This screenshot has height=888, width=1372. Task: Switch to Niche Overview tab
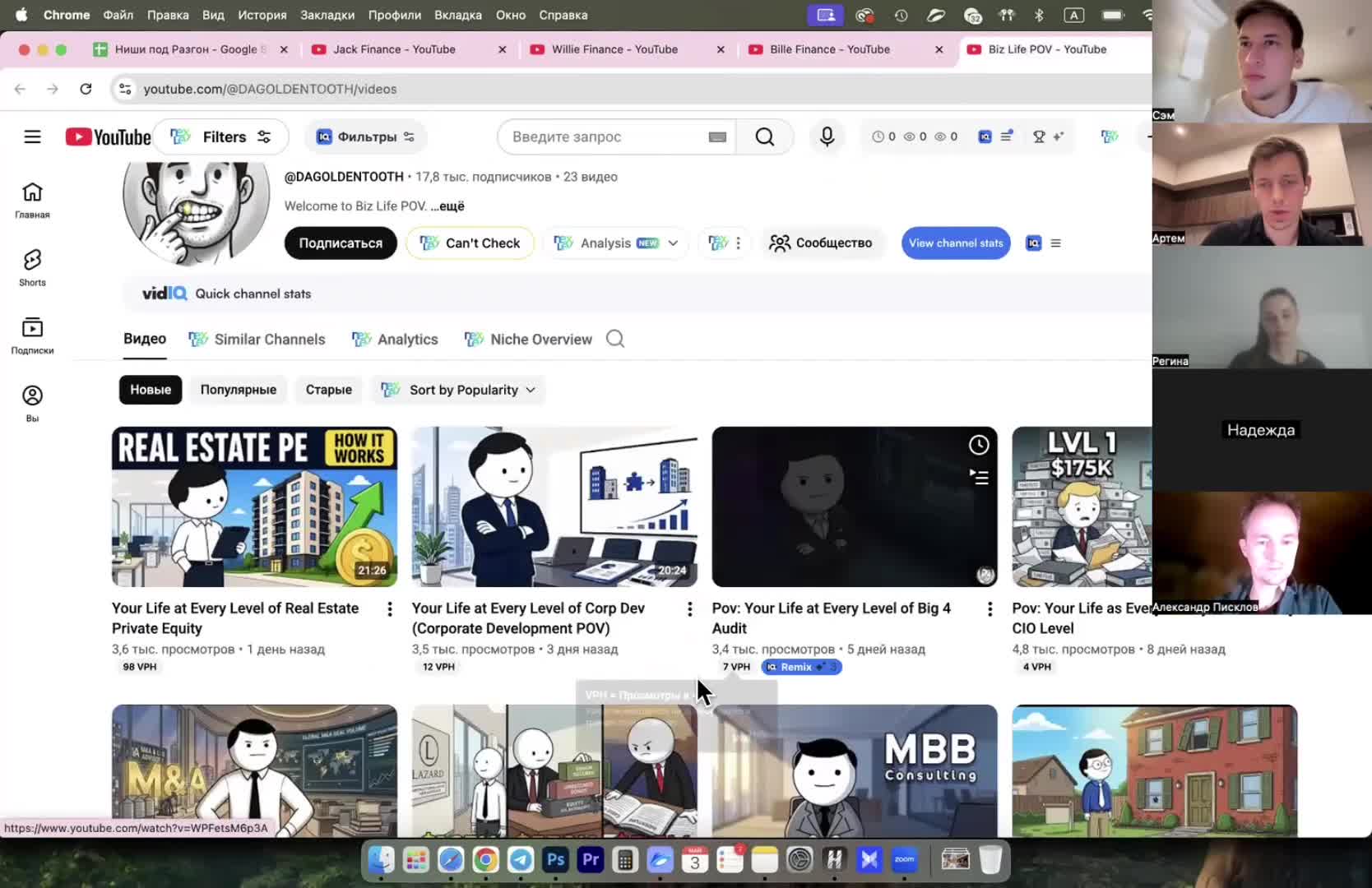528,339
